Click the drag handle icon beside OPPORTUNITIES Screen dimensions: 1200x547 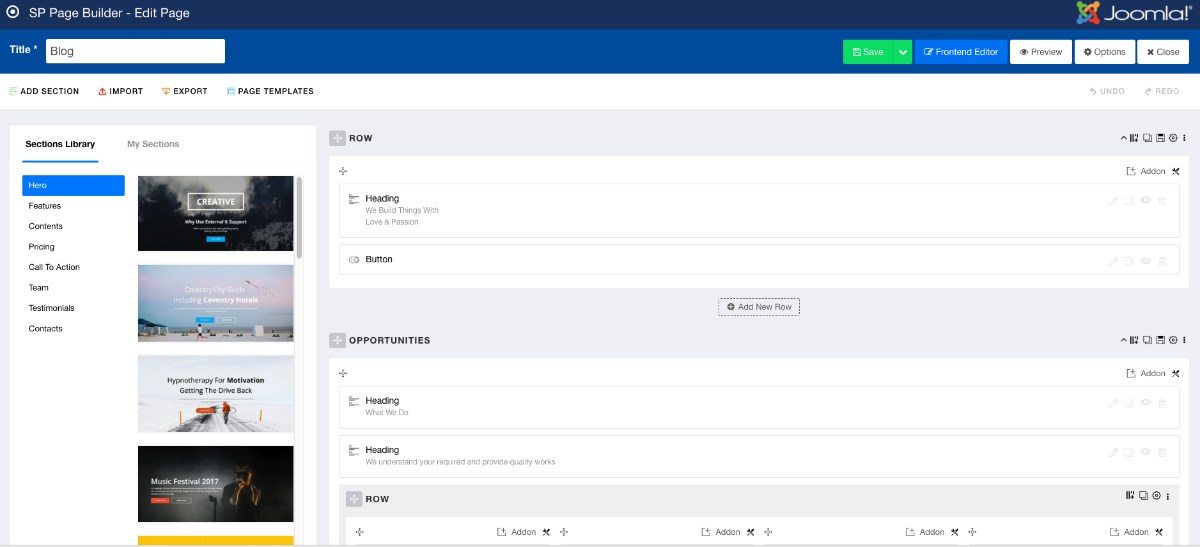pyautogui.click(x=337, y=341)
